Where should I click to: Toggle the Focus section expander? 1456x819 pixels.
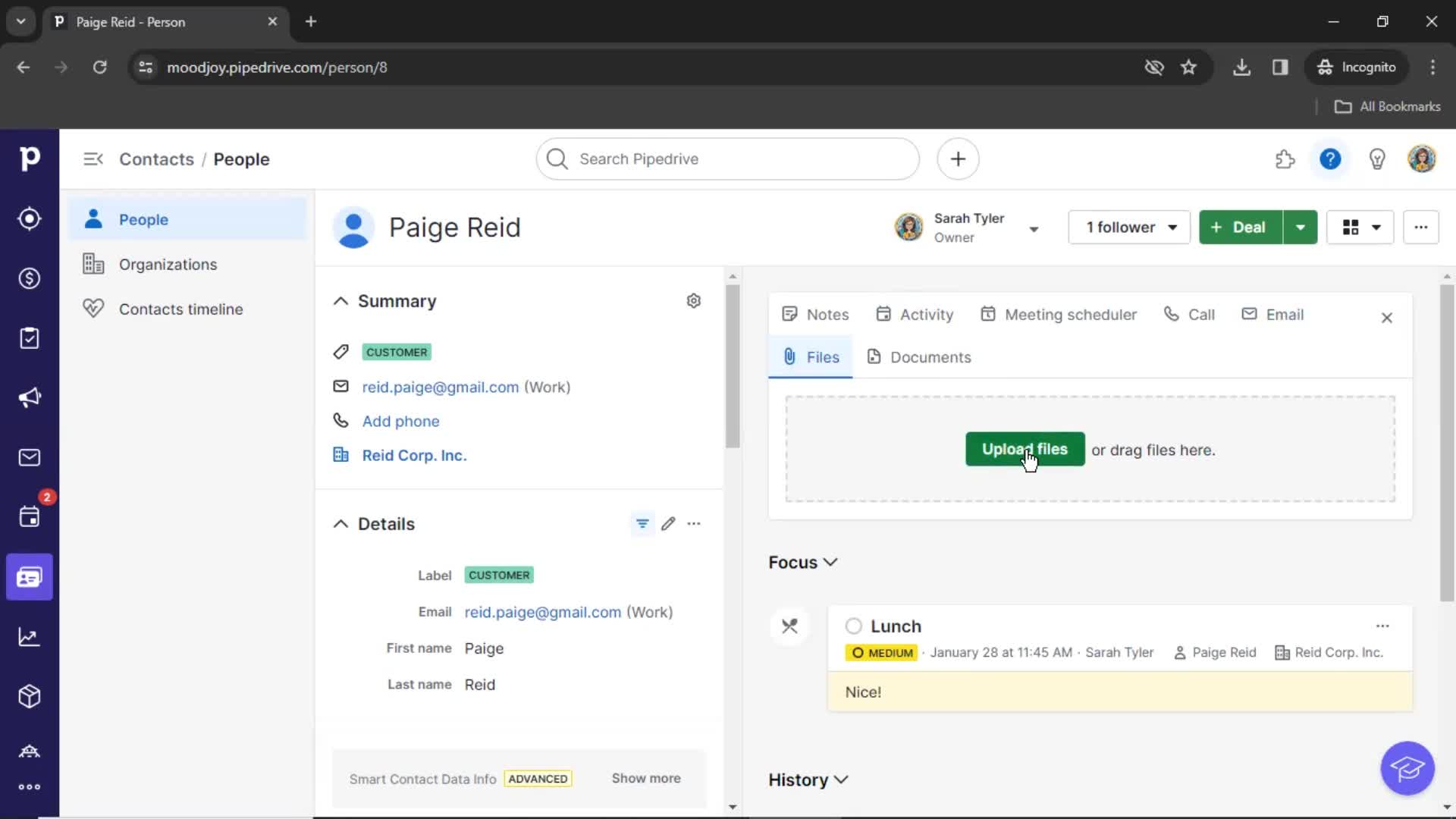pyautogui.click(x=831, y=562)
